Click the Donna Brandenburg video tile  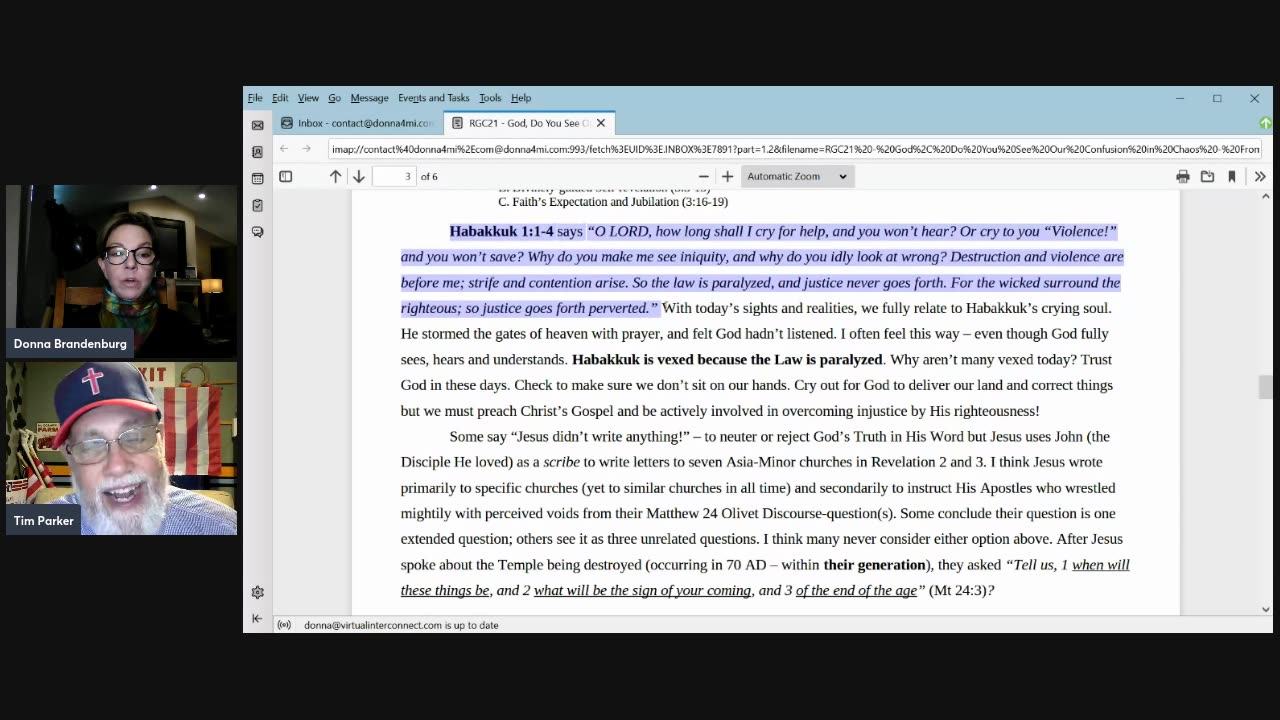(121, 270)
